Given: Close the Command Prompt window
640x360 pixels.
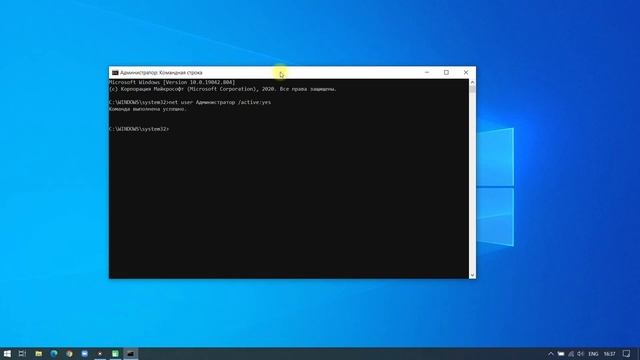Looking at the screenshot, I should (x=466, y=72).
